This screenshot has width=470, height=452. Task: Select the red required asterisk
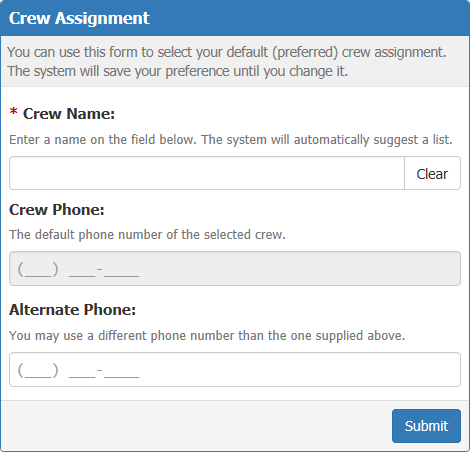pos(13,112)
